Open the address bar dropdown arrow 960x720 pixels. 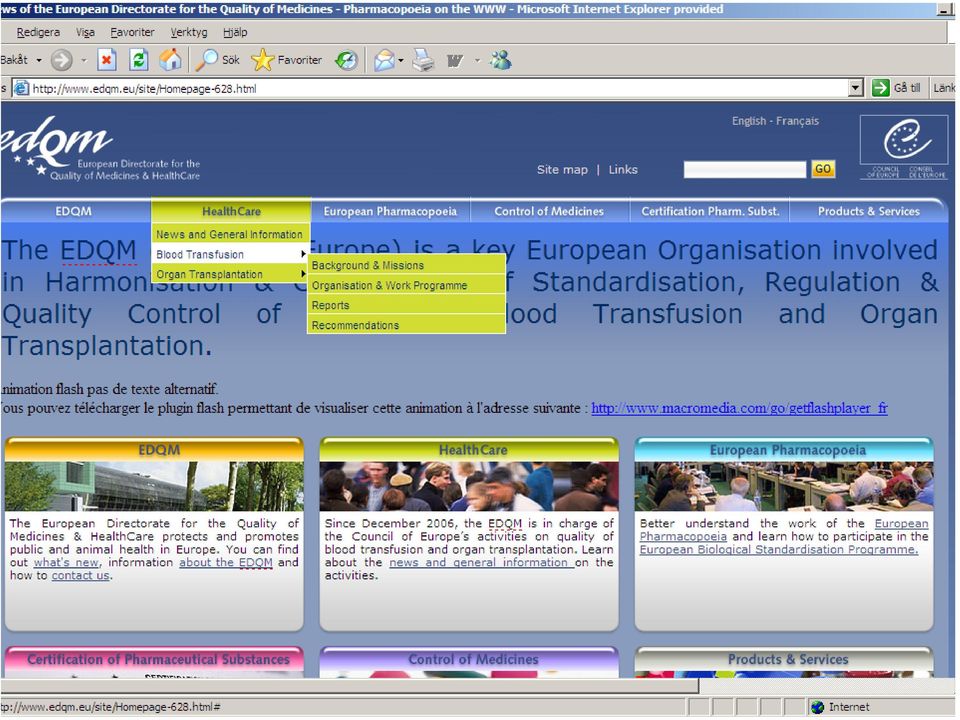click(x=856, y=88)
